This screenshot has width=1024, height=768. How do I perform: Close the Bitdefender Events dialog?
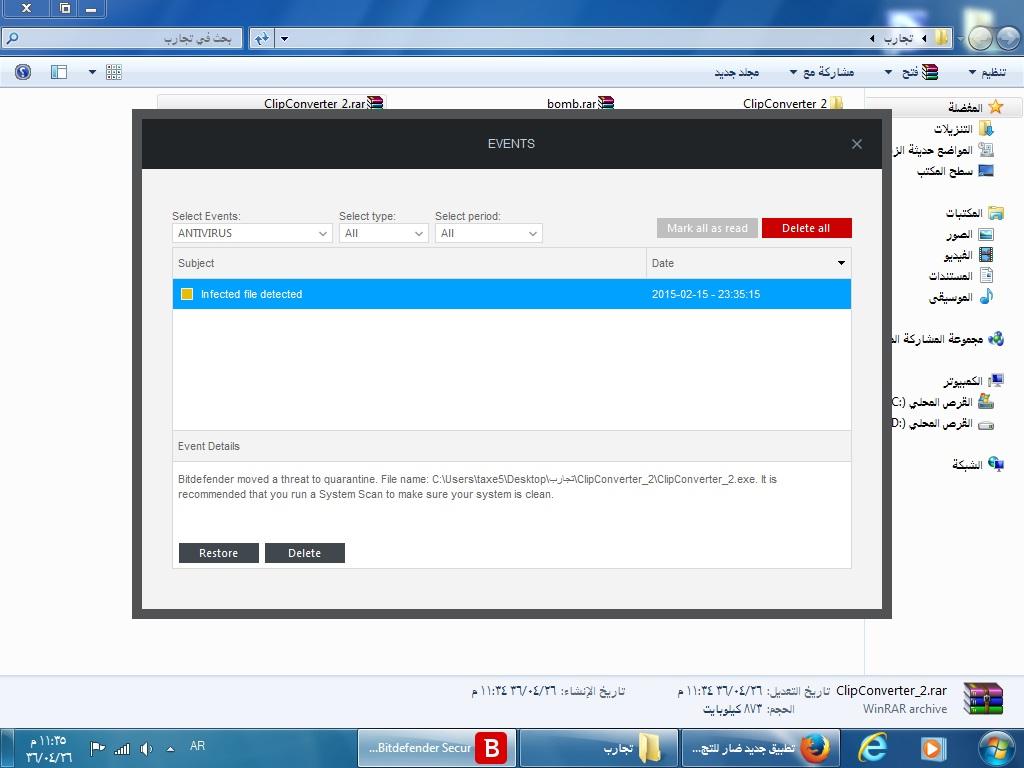coord(856,144)
